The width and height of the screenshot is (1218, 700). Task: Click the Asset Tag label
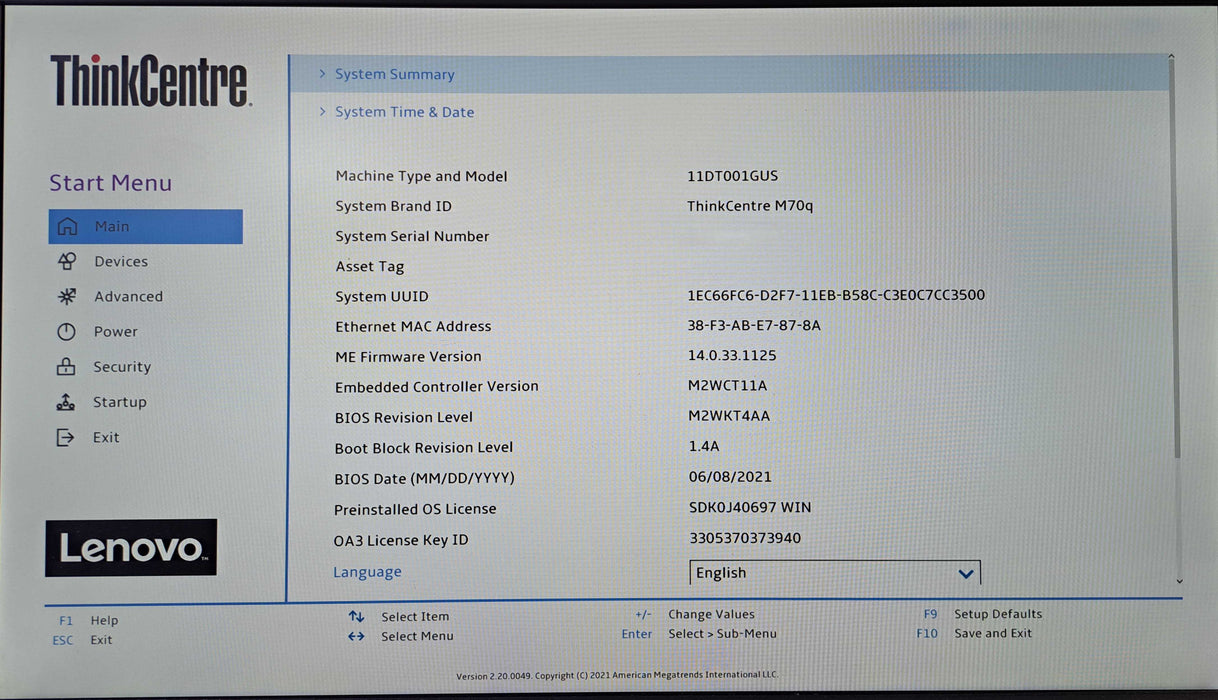[x=370, y=267]
